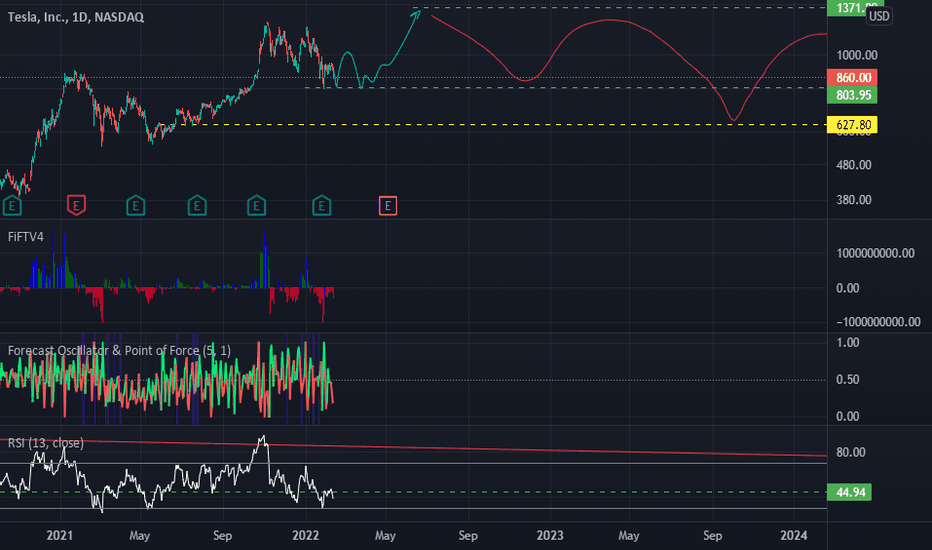The width and height of the screenshot is (932, 550).
Task: Click the 2022 label on the time axis
Action: (306, 536)
